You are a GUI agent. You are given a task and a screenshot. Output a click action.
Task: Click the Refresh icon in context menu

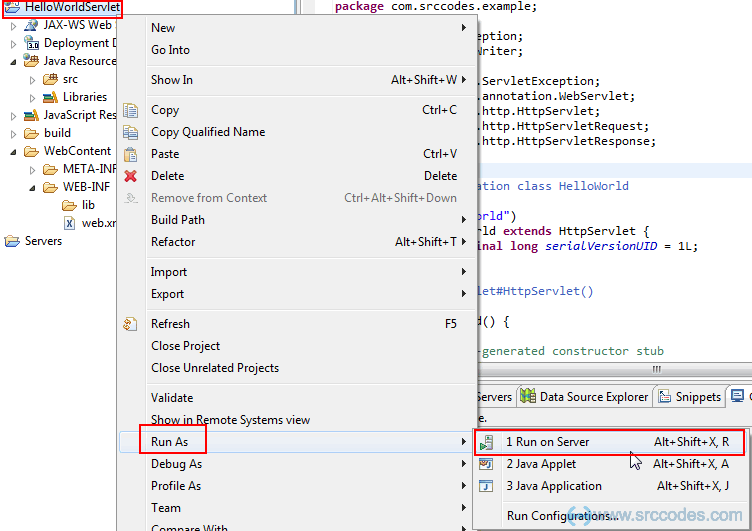point(130,324)
